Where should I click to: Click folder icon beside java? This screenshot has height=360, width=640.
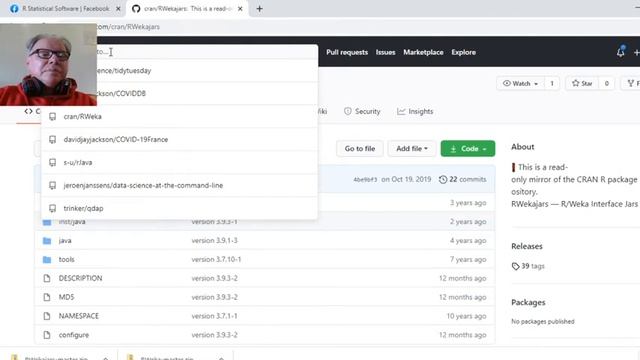47,241
